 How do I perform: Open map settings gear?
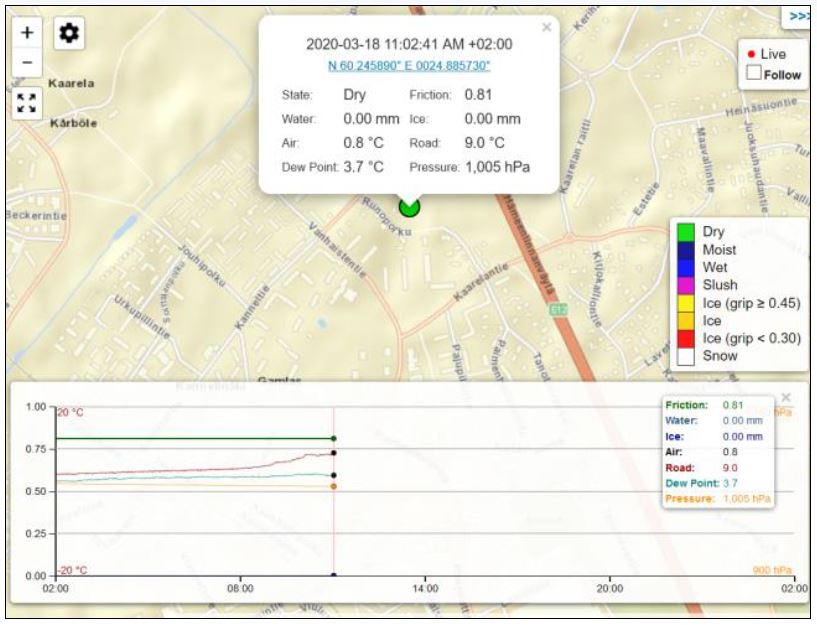69,33
